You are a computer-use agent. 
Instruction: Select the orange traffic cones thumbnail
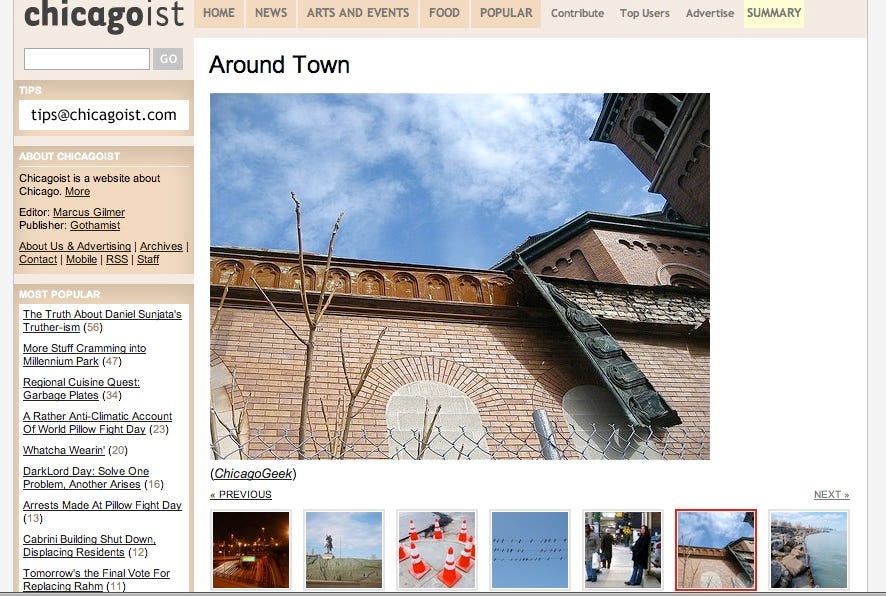coord(437,550)
